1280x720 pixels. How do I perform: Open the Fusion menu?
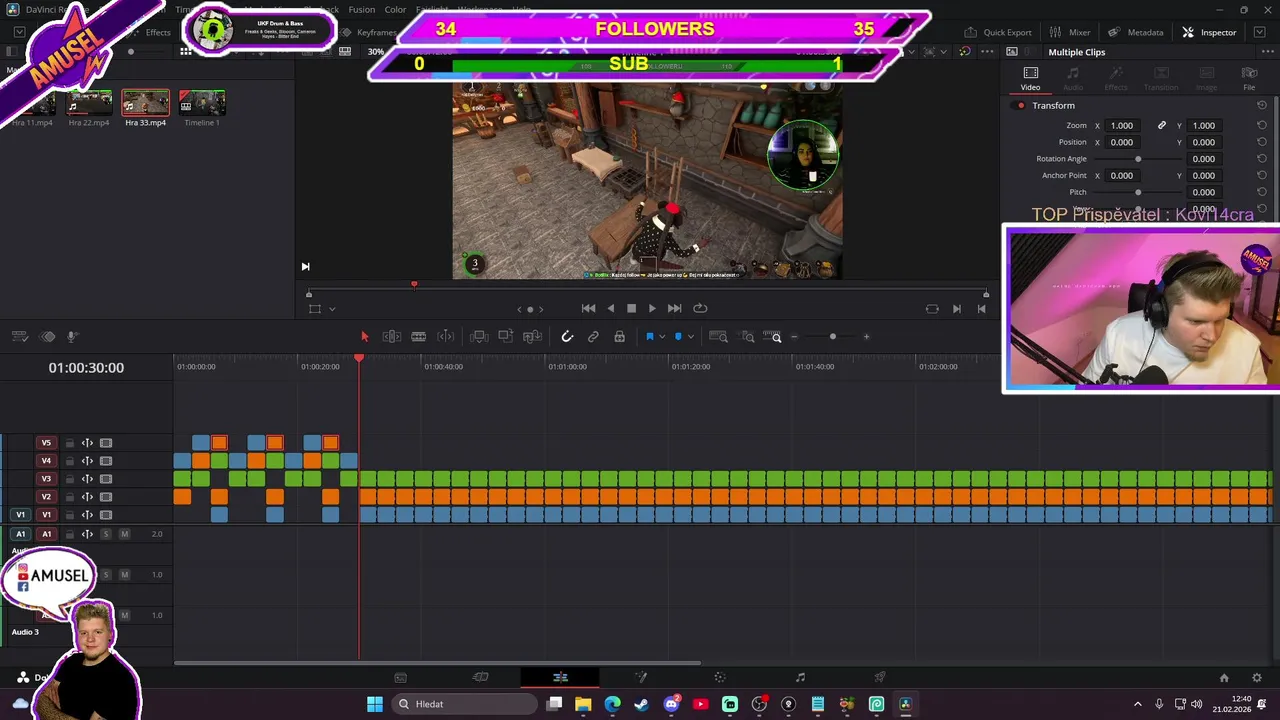362,10
